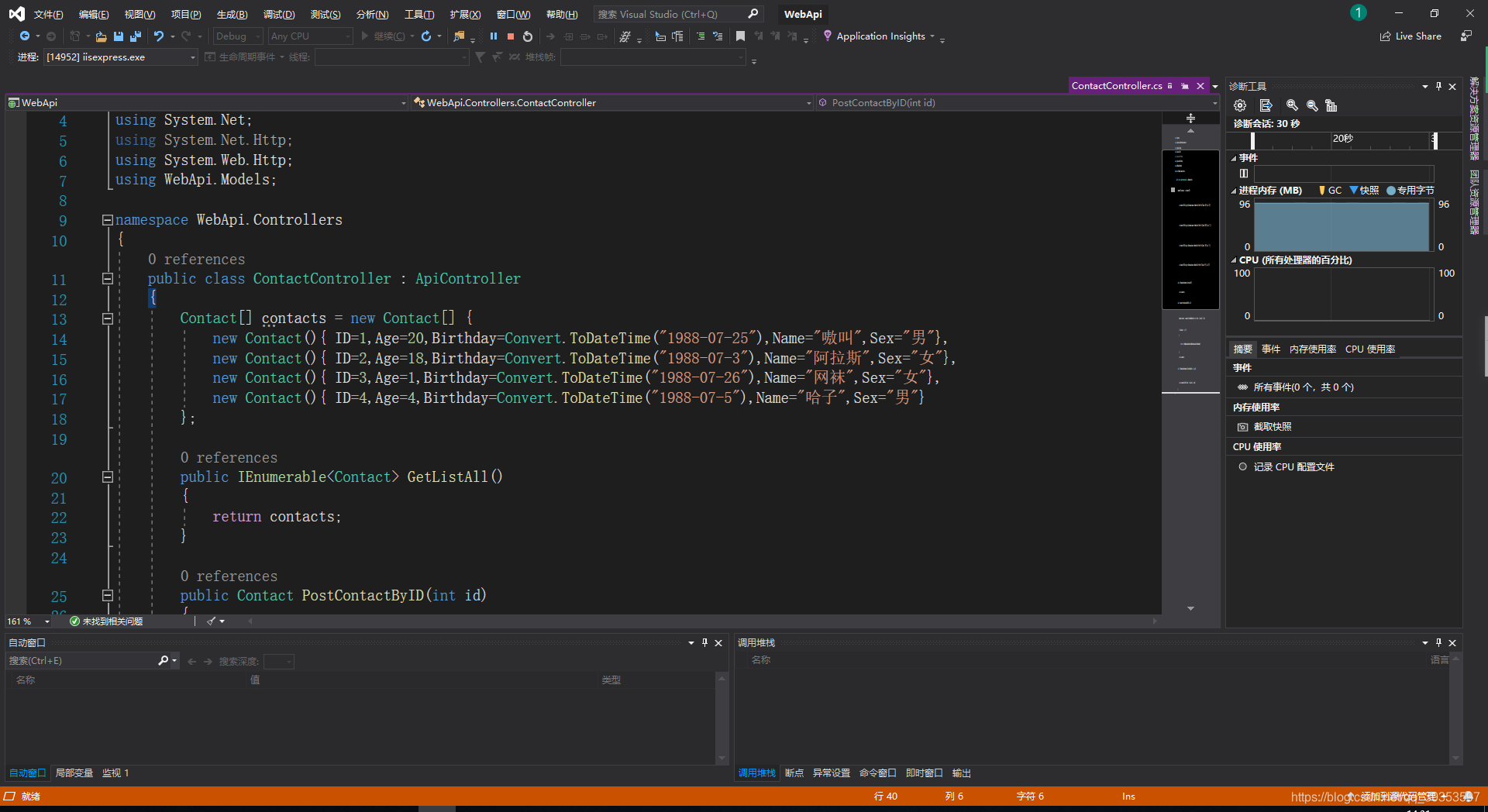The width and height of the screenshot is (1488, 812).
Task: Click the Open File folder icon
Action: [101, 36]
